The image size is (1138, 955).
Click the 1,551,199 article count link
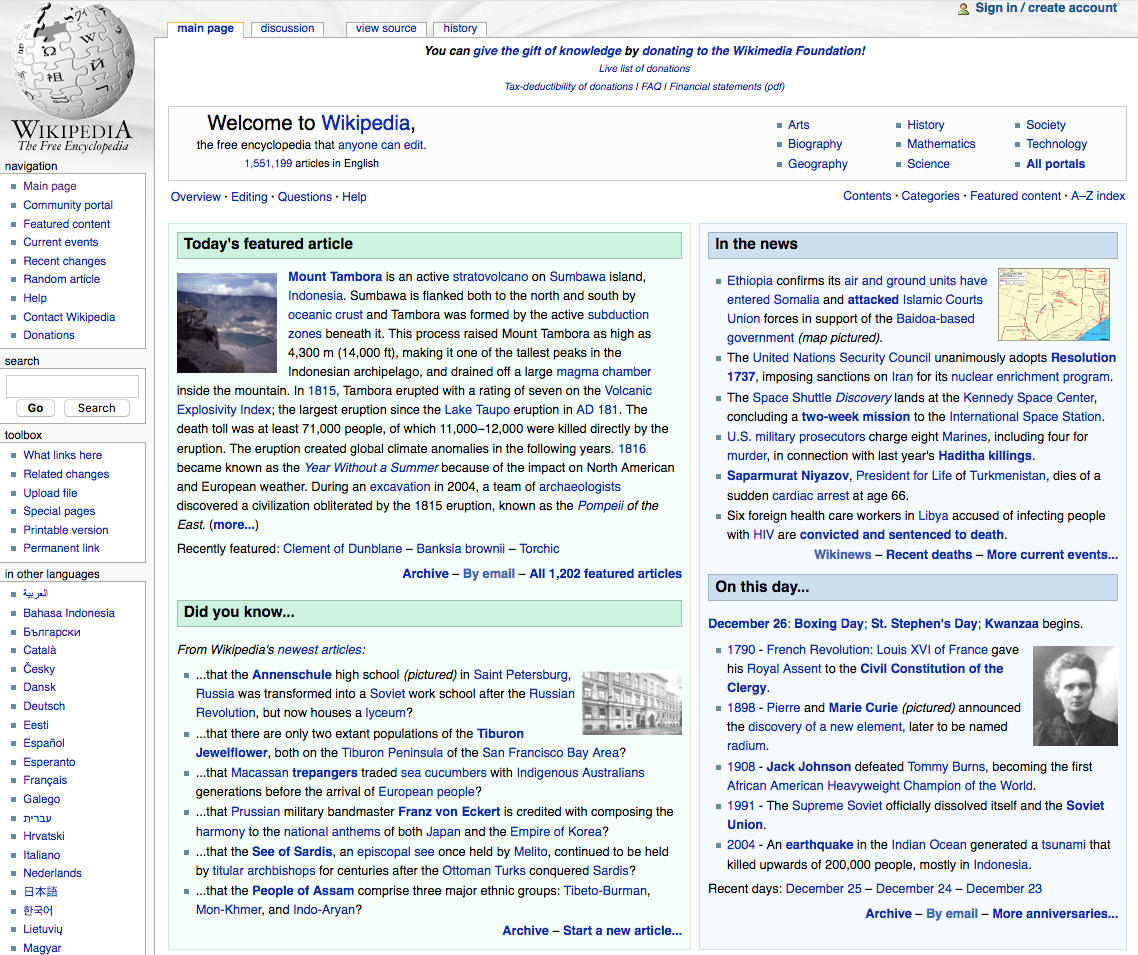point(268,163)
